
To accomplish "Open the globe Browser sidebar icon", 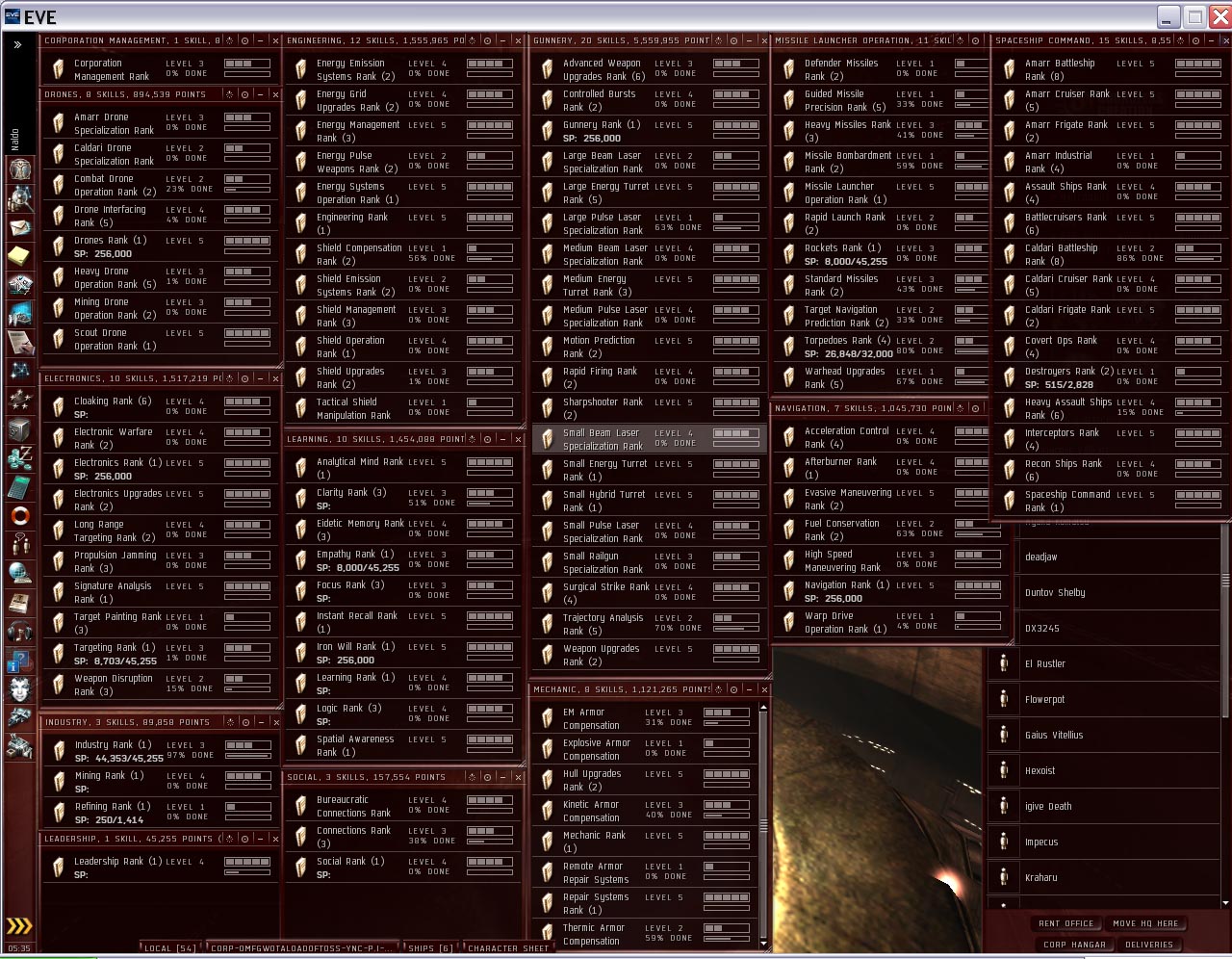I will tap(20, 574).
